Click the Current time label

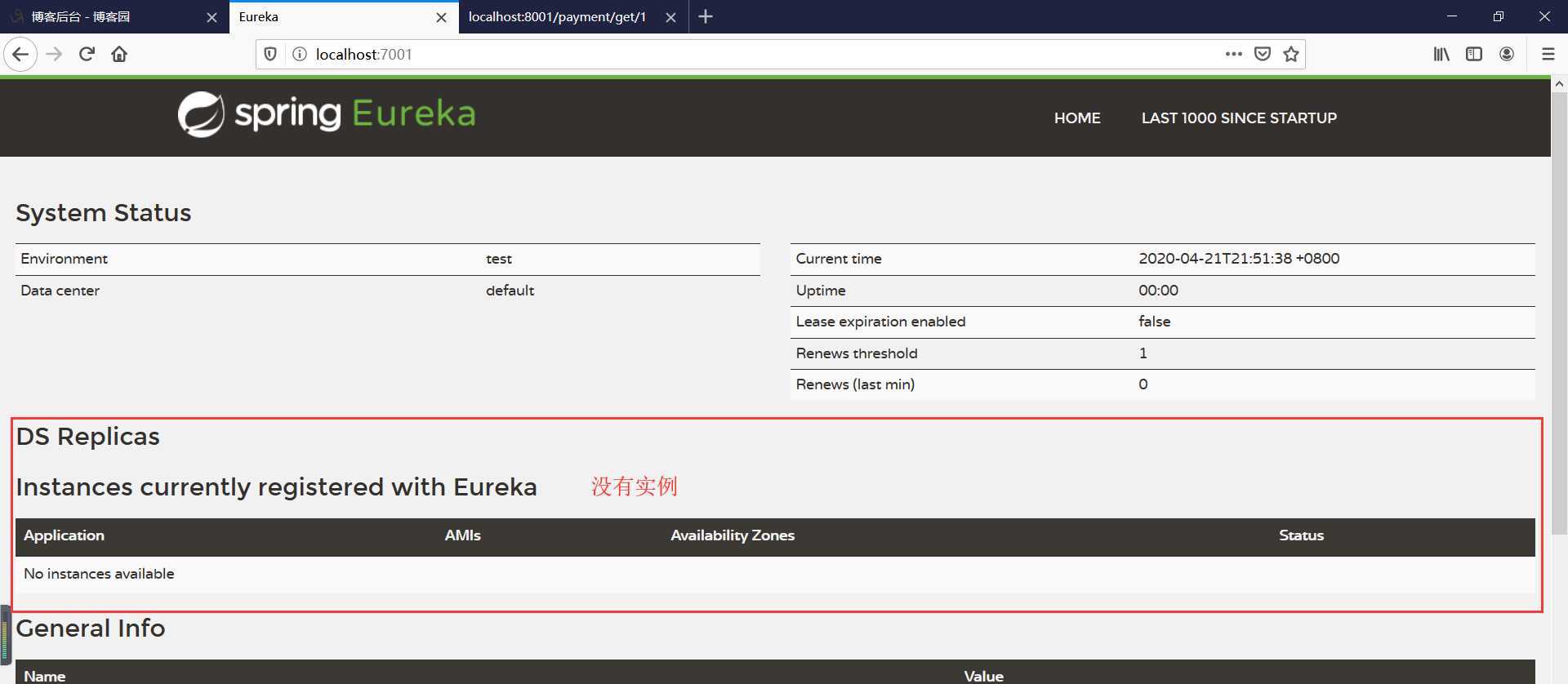click(839, 259)
